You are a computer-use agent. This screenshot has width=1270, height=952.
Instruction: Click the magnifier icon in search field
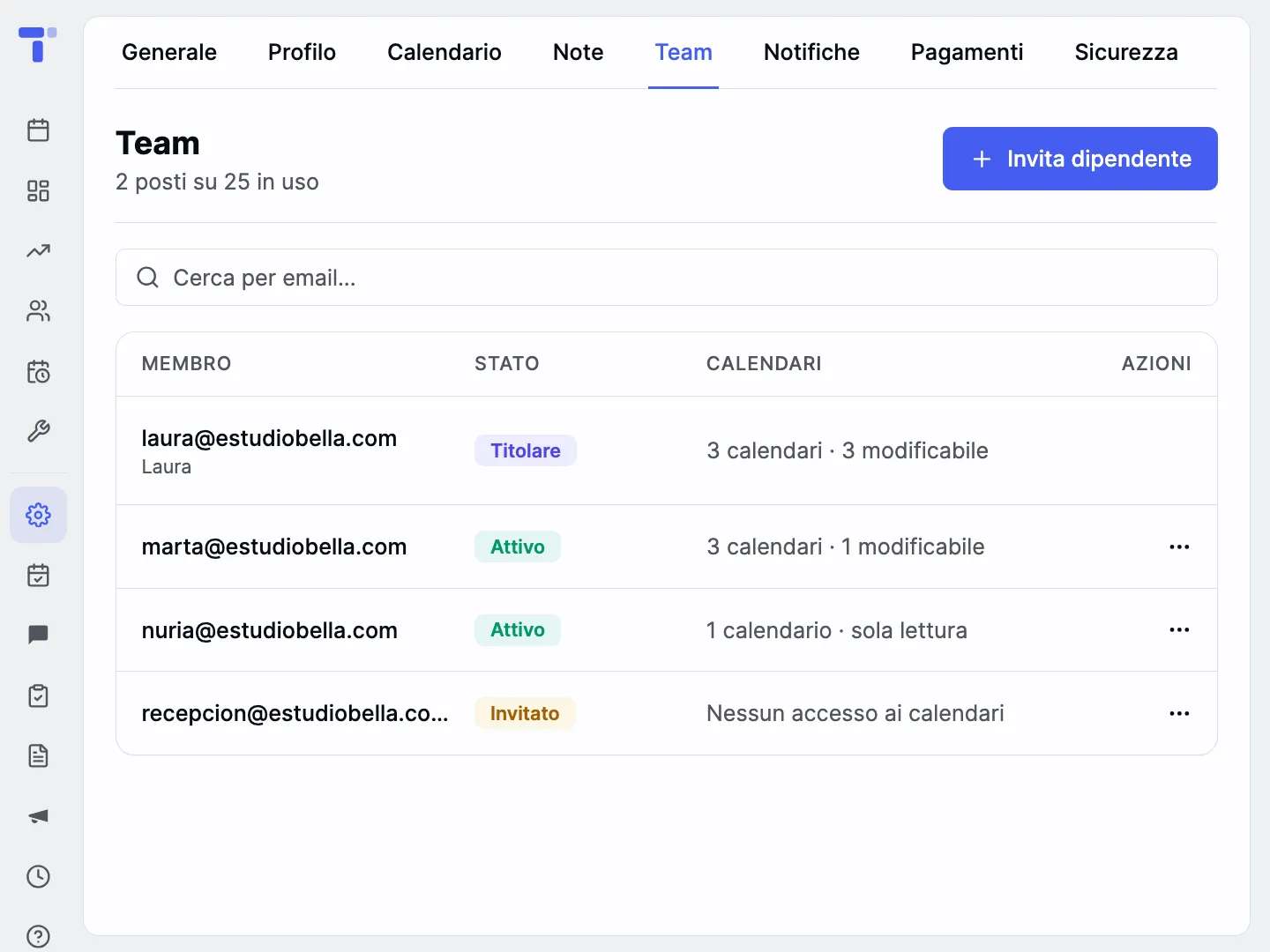coord(147,278)
